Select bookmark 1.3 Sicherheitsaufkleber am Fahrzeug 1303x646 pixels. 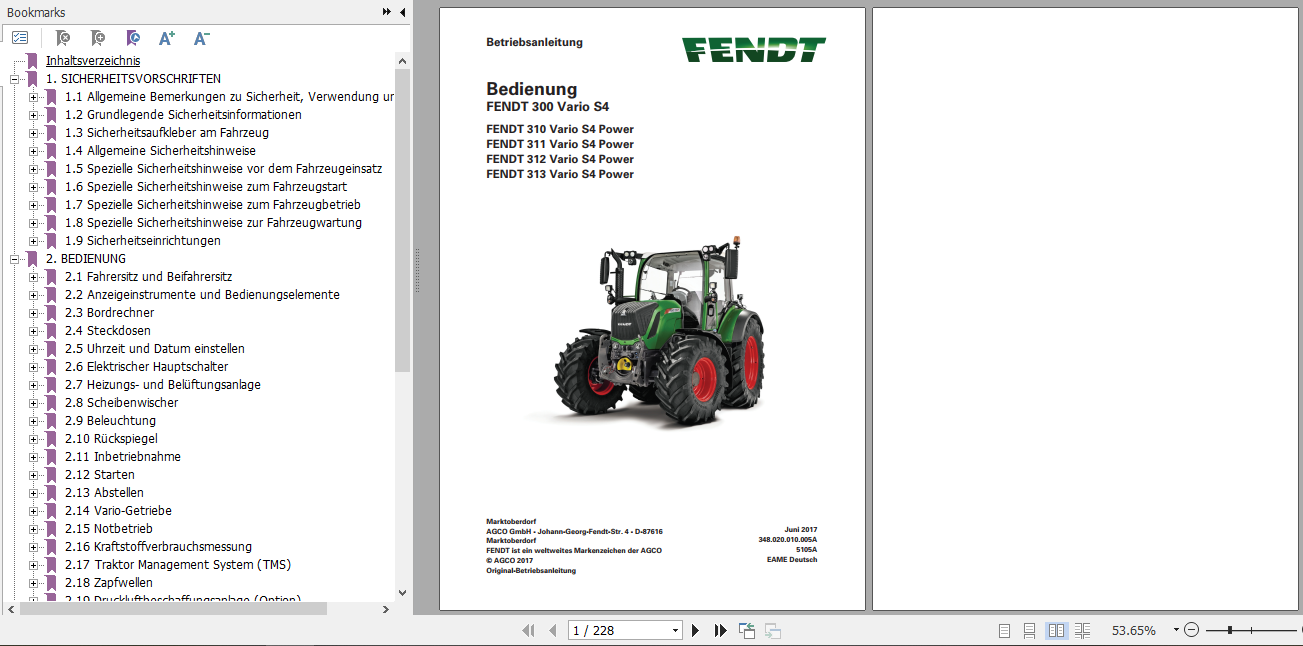tap(167, 132)
